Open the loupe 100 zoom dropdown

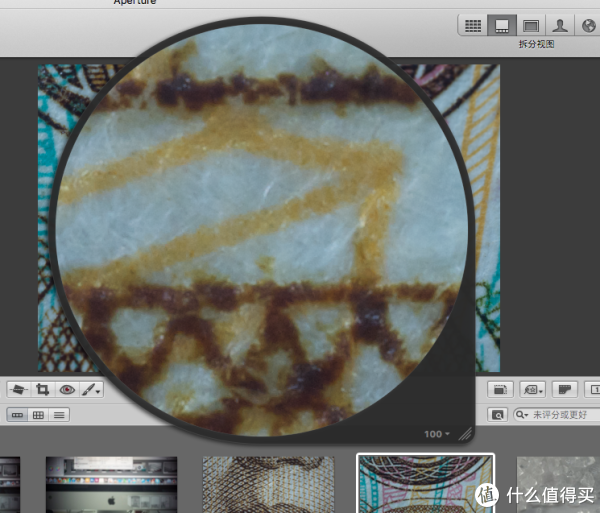[437, 434]
